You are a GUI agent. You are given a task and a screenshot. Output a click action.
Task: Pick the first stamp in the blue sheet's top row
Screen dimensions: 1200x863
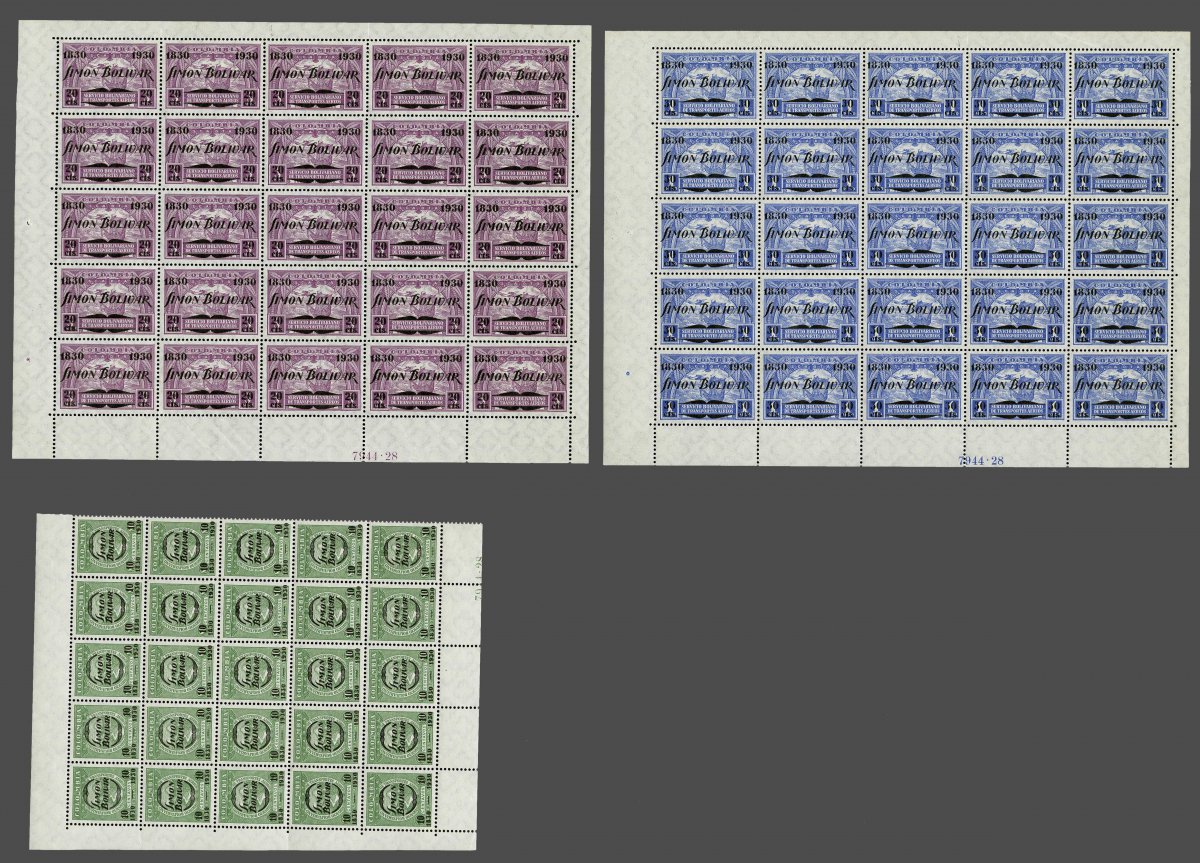pyautogui.click(x=707, y=84)
